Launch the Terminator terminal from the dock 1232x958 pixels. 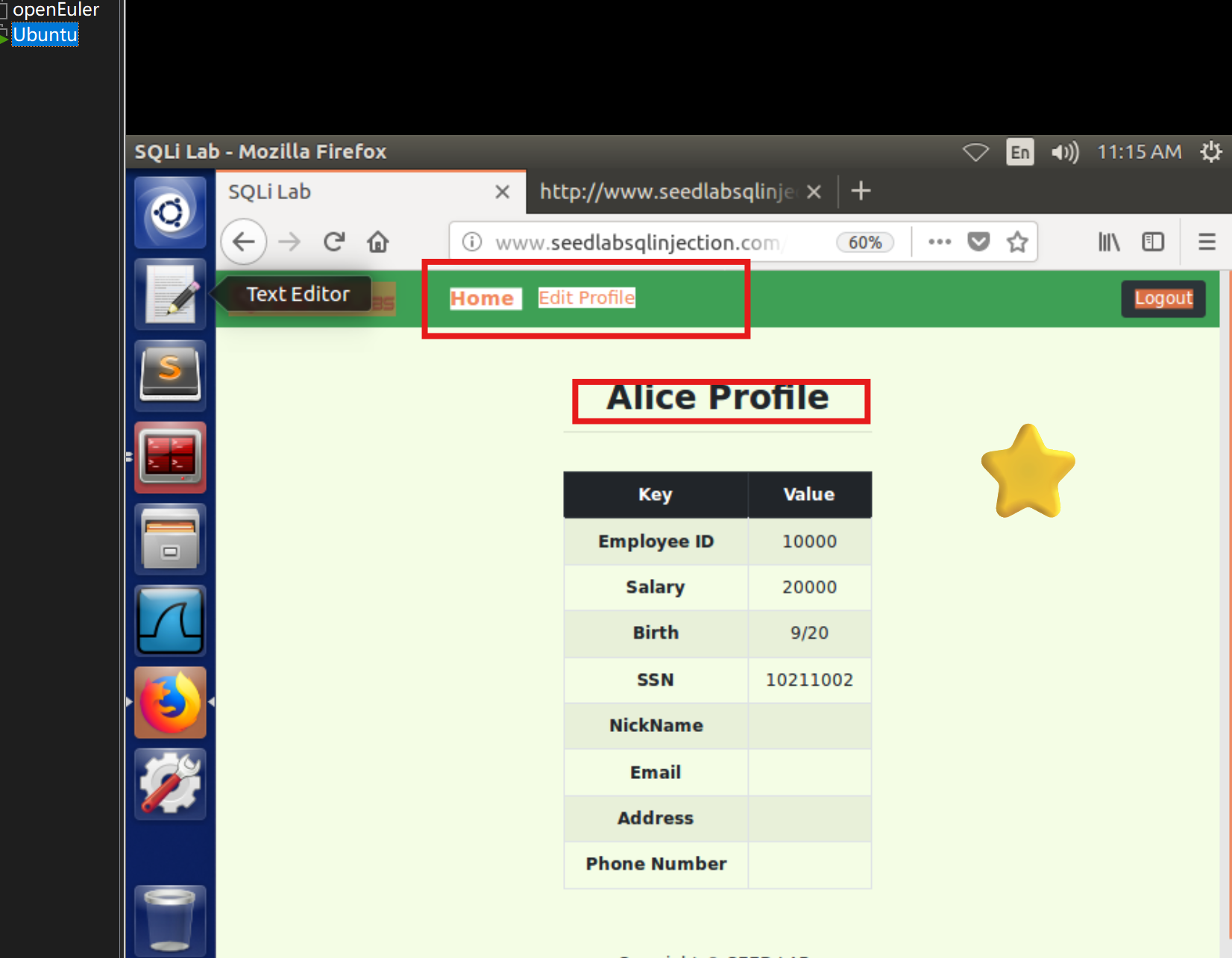pos(170,457)
